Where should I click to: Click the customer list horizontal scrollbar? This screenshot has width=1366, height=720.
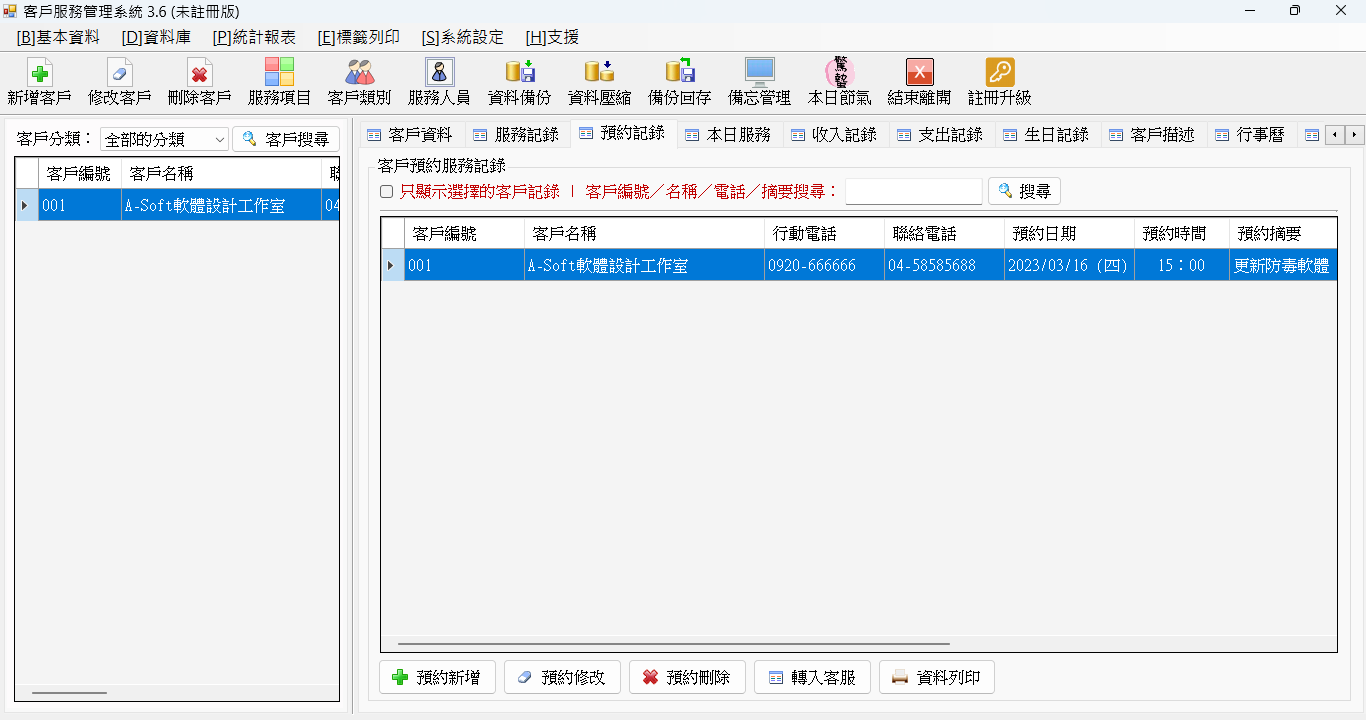(69, 692)
